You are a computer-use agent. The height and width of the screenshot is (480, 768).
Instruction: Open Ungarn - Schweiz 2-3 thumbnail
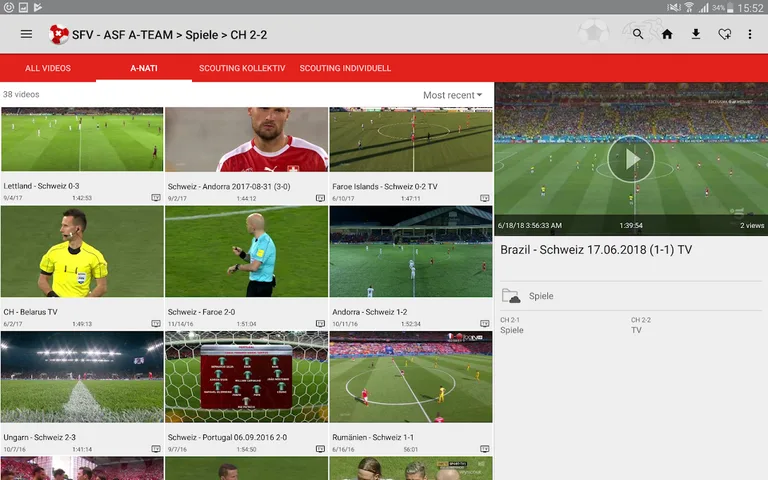[x=82, y=377]
